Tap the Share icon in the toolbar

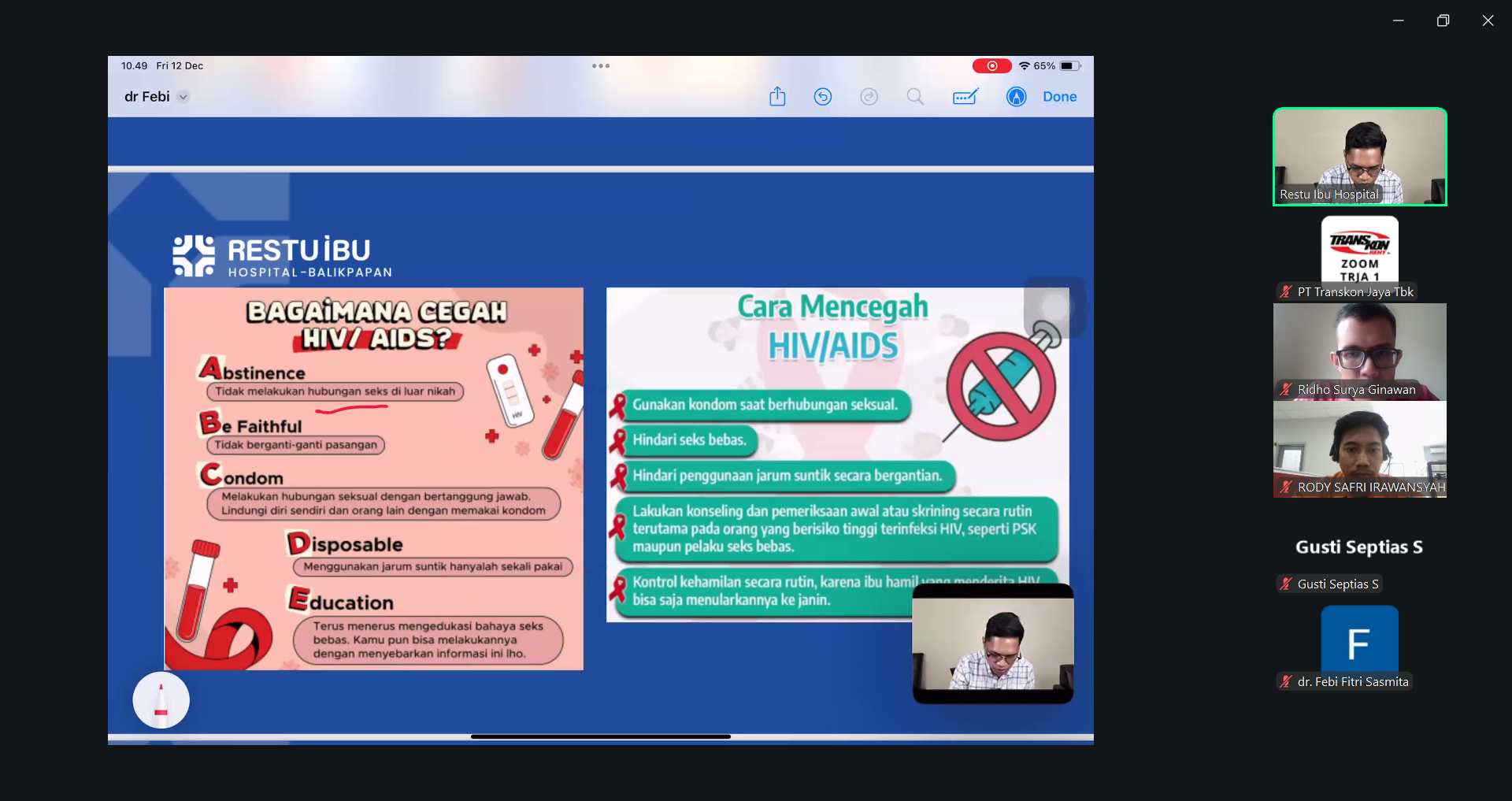click(777, 97)
